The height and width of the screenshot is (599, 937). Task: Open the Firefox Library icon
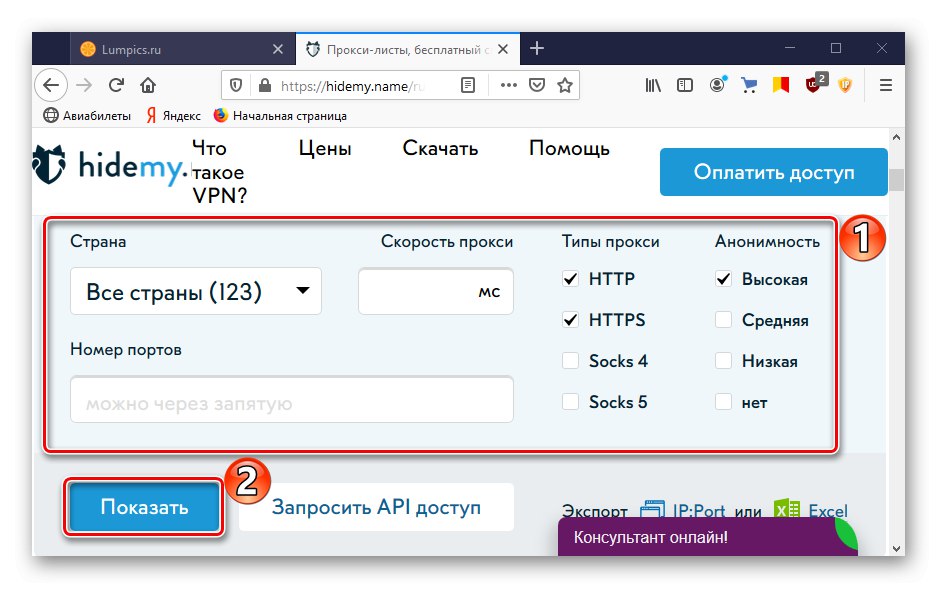pyautogui.click(x=653, y=85)
